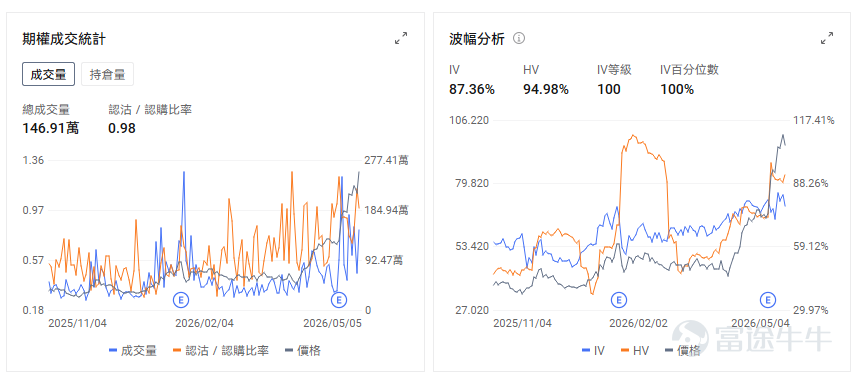852x375 pixels.
Task: Toggle the HV legend series
Action: coord(635,351)
